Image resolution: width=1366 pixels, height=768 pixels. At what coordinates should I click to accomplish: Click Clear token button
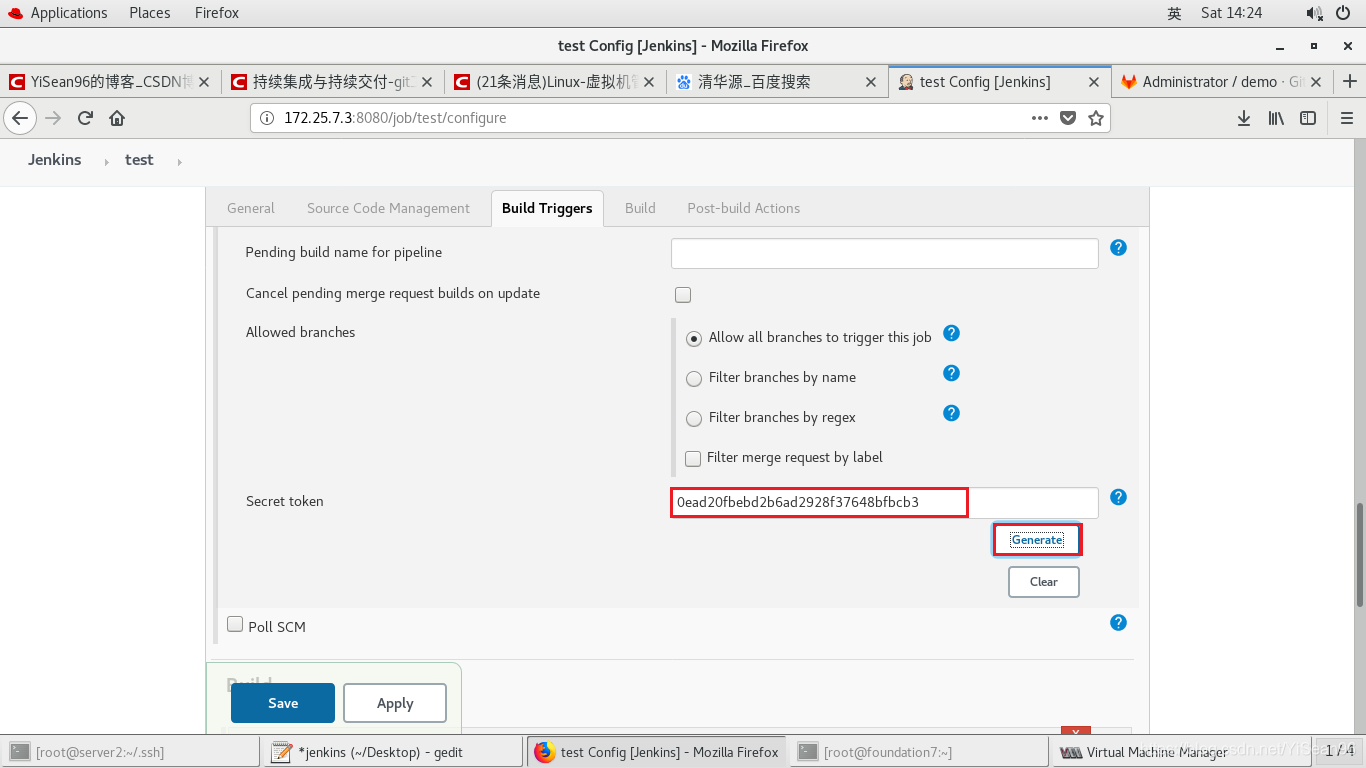click(1043, 582)
